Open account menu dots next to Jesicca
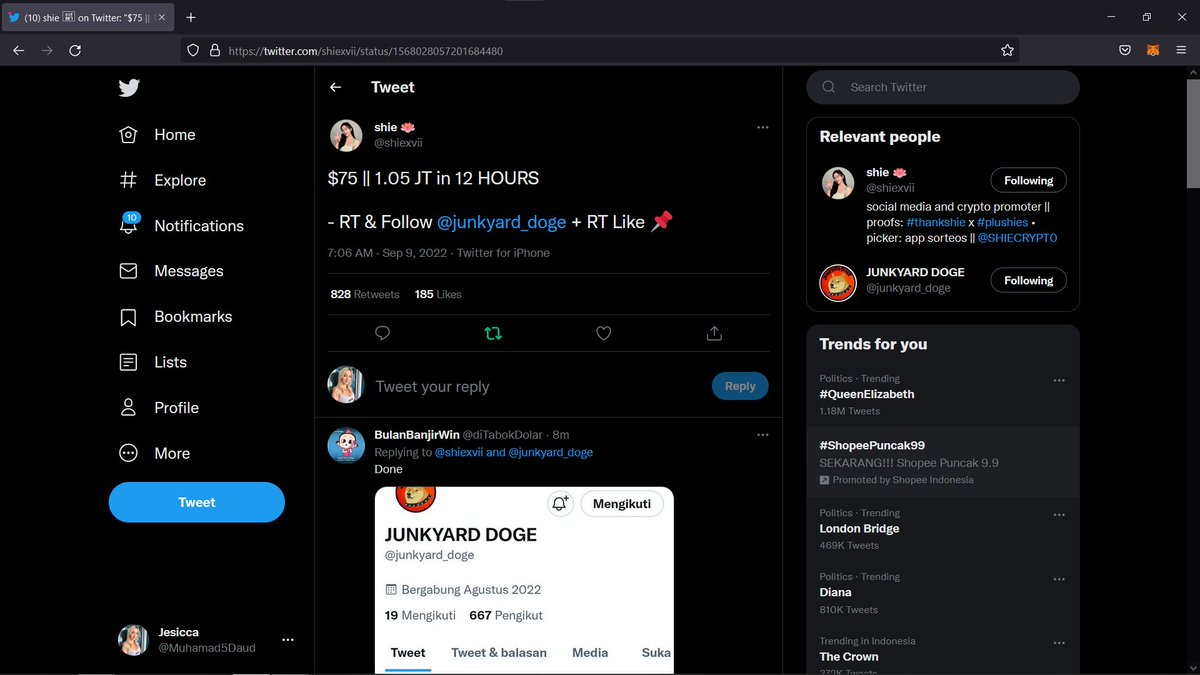The image size is (1200, 675). point(288,640)
